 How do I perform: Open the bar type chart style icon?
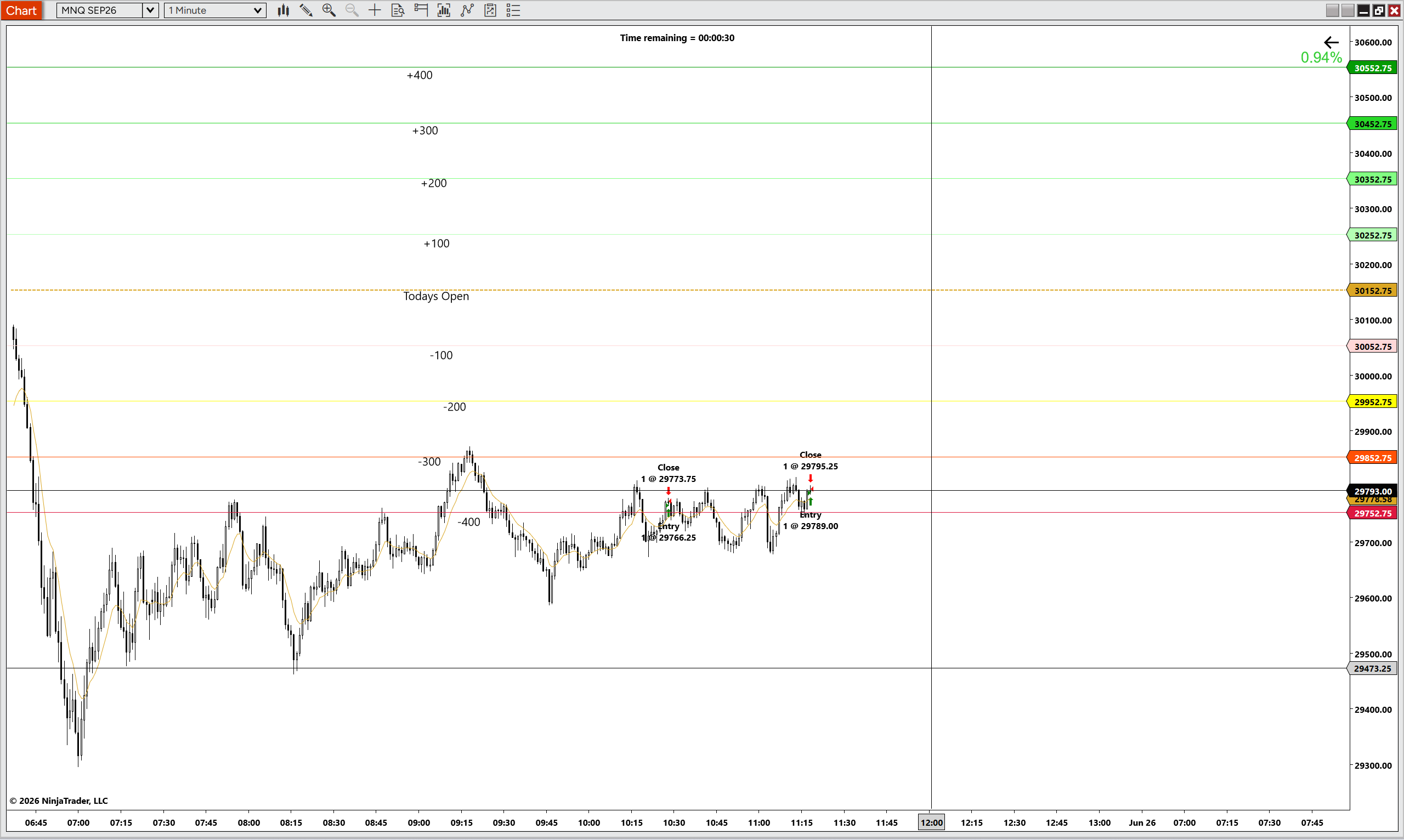tap(284, 10)
